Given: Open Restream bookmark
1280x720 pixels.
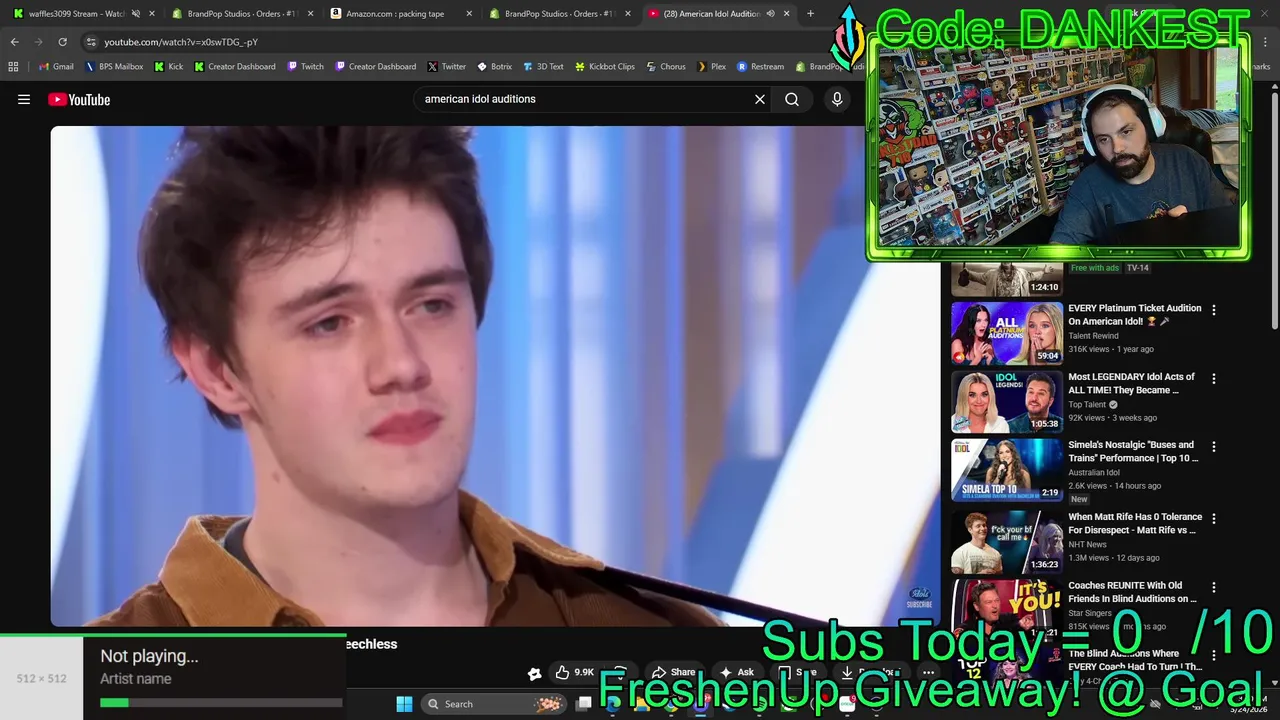Looking at the screenshot, I should [760, 67].
